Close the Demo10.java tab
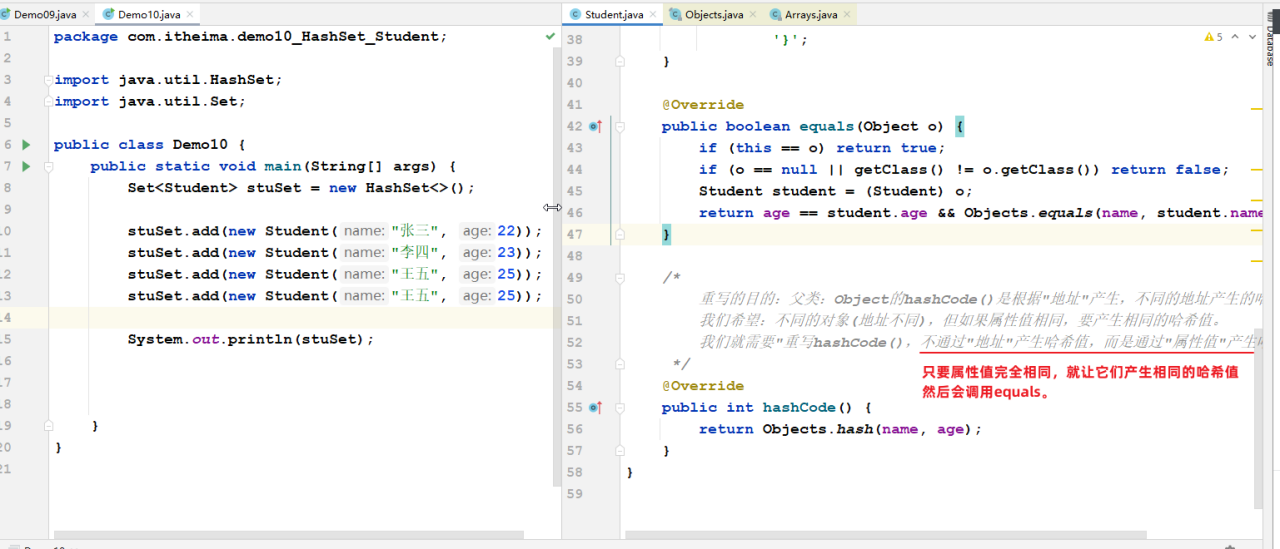Viewport: 1280px width, 549px height. [x=189, y=15]
